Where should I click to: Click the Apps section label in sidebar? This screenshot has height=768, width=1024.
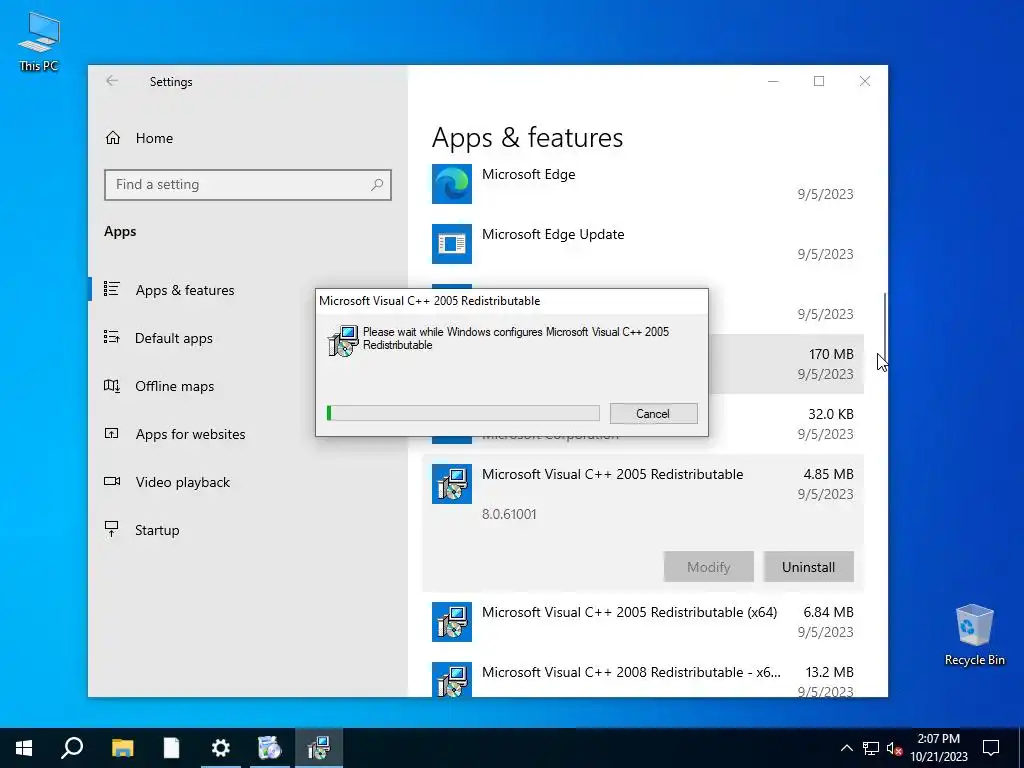120,231
